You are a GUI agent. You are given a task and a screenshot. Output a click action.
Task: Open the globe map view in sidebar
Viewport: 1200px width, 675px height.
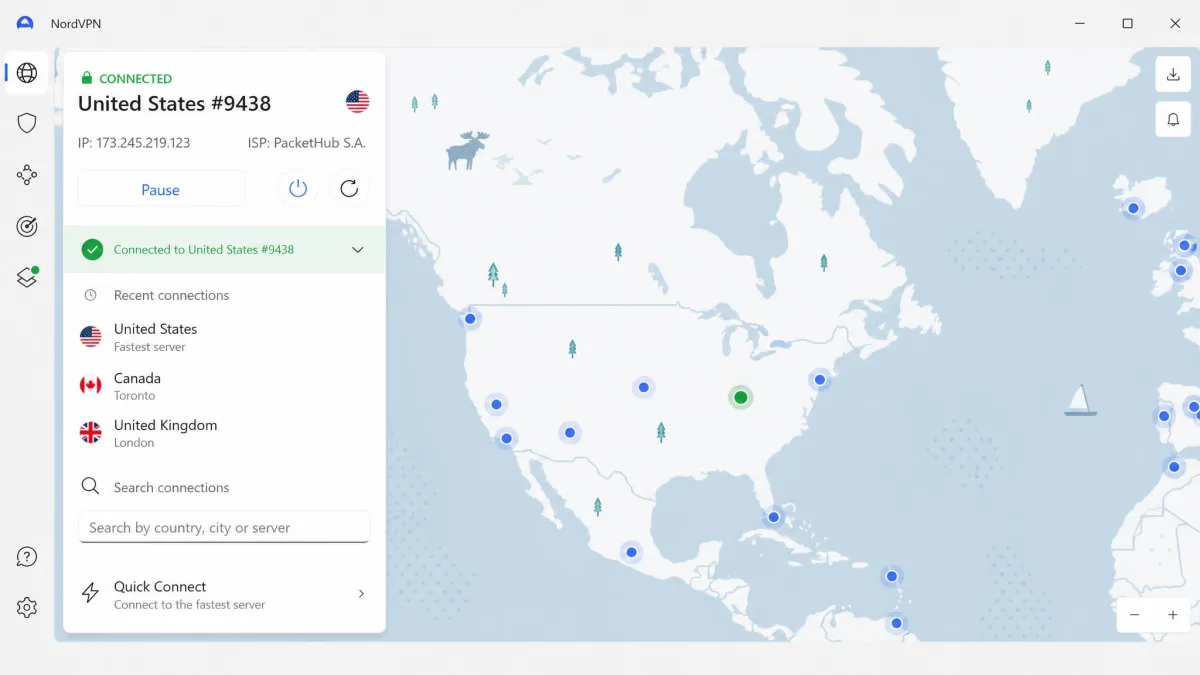point(27,73)
